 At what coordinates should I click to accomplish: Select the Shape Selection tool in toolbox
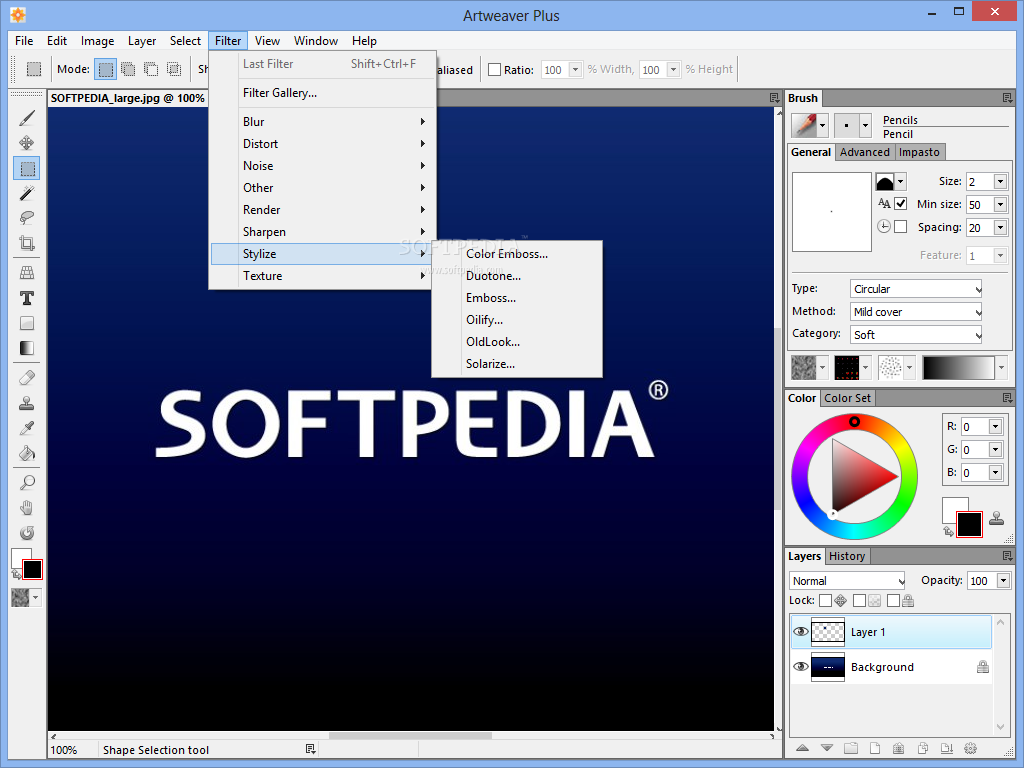[27, 168]
